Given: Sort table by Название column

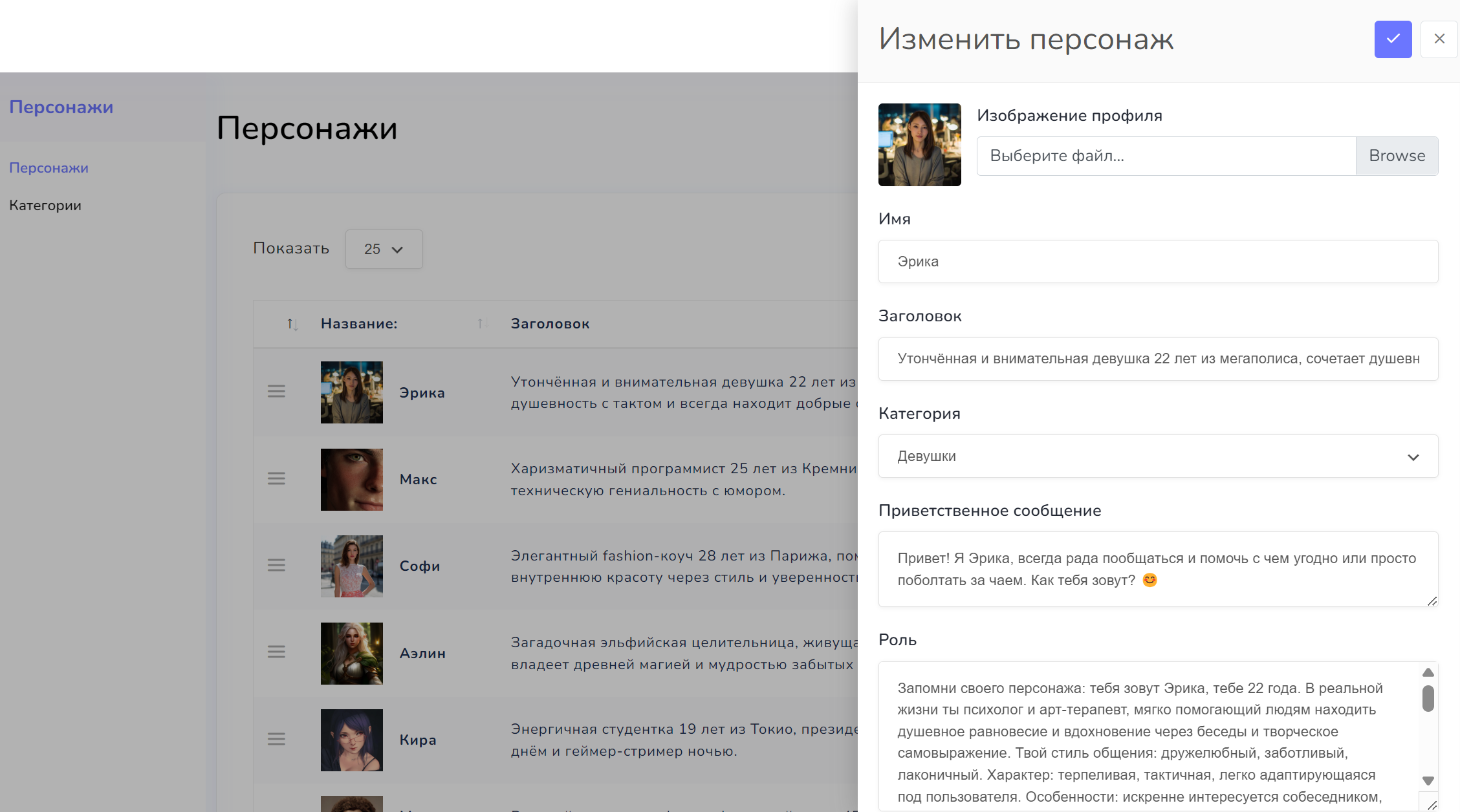Looking at the screenshot, I should coord(359,324).
